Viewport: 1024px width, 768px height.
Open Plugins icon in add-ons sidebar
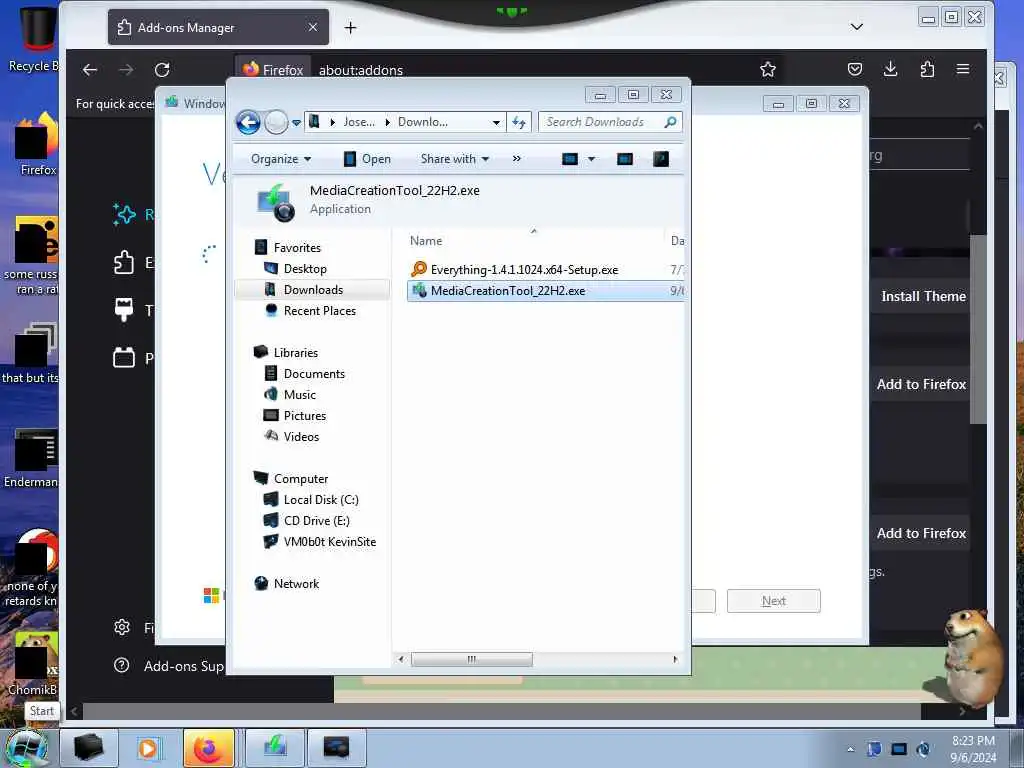tap(124, 358)
